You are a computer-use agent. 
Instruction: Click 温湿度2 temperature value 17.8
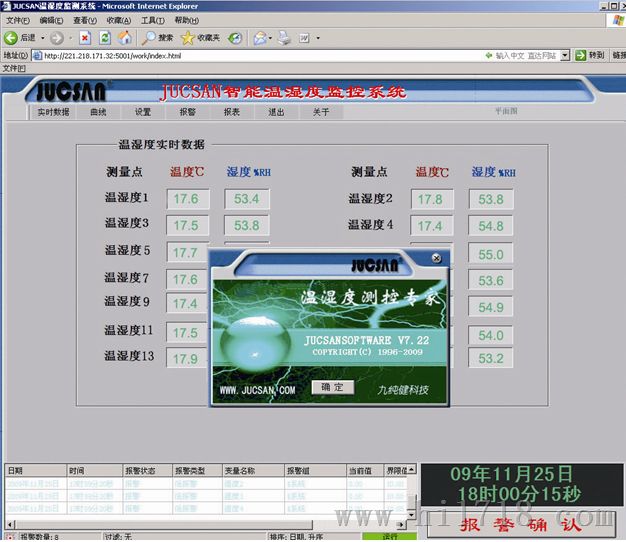tap(432, 199)
